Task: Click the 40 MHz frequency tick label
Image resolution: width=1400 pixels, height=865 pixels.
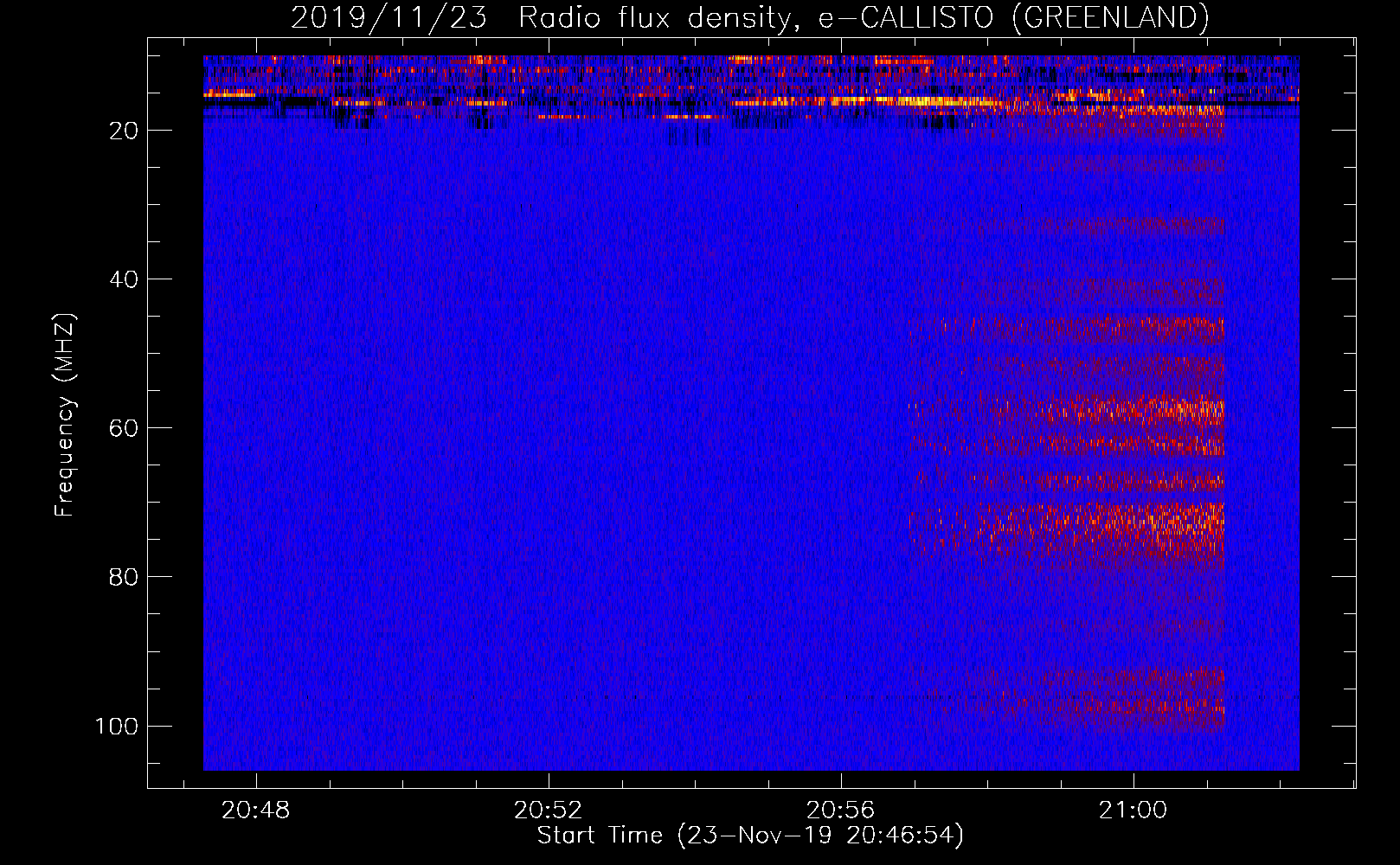Action: click(x=124, y=279)
